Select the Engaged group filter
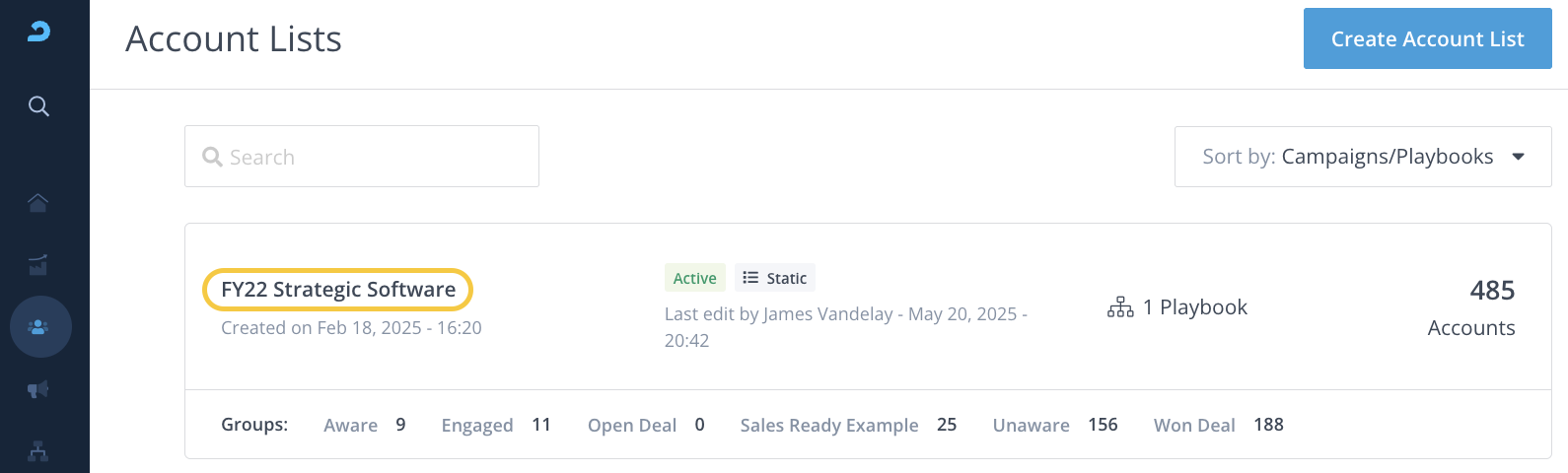Image resolution: width=1568 pixels, height=473 pixels. coord(477,425)
